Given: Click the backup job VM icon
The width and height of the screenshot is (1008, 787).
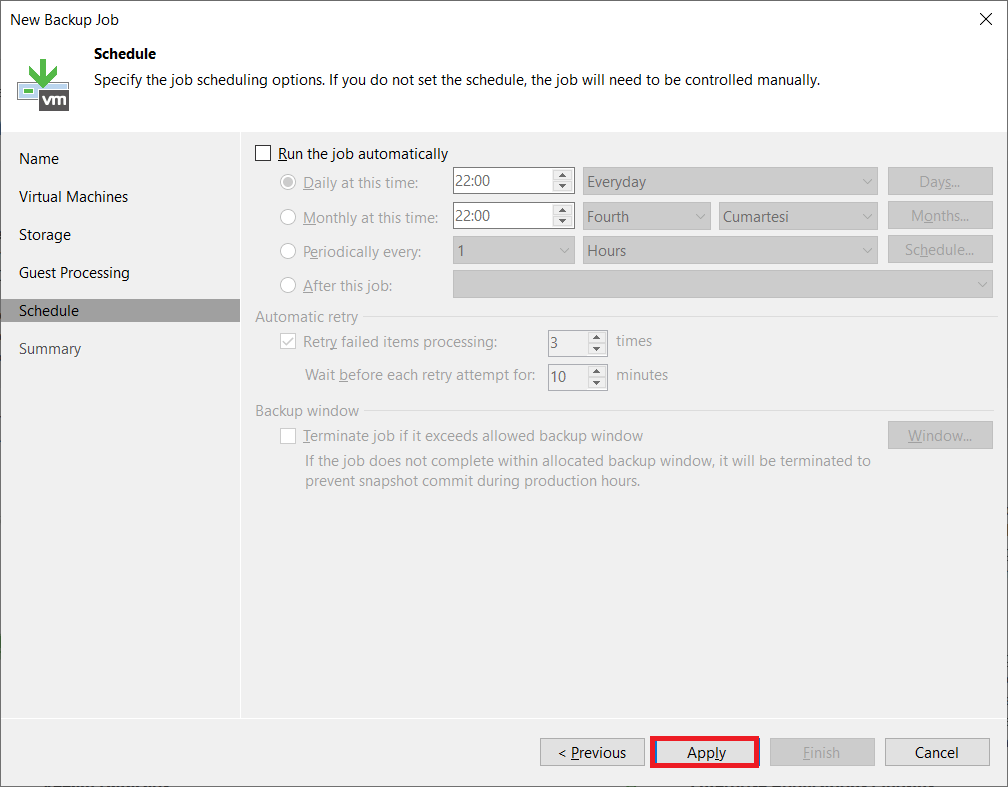Looking at the screenshot, I should pyautogui.click(x=43, y=84).
